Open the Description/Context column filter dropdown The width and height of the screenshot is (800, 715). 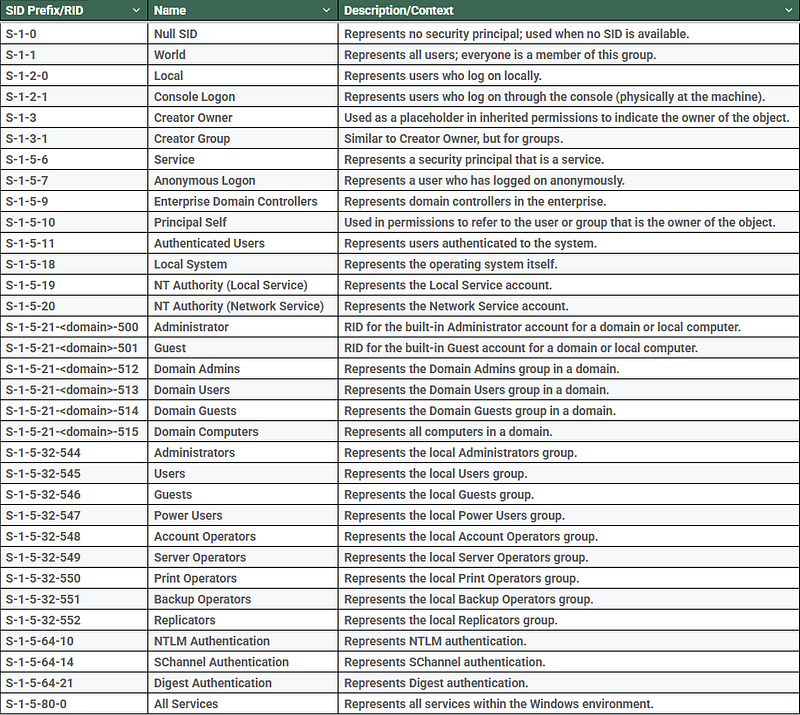788,11
